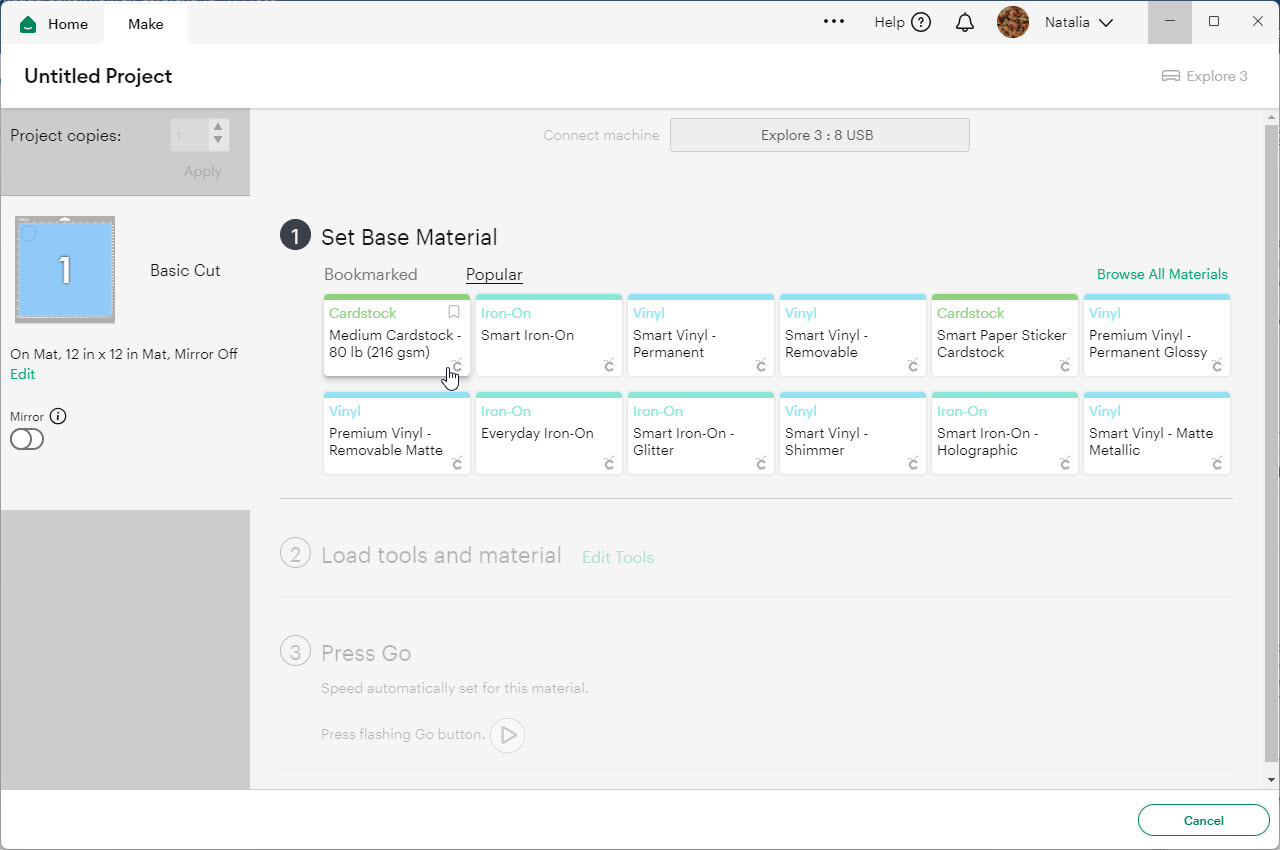The width and height of the screenshot is (1280, 850).
Task: Select the mat 1 thumbnail preview
Action: coord(65,270)
